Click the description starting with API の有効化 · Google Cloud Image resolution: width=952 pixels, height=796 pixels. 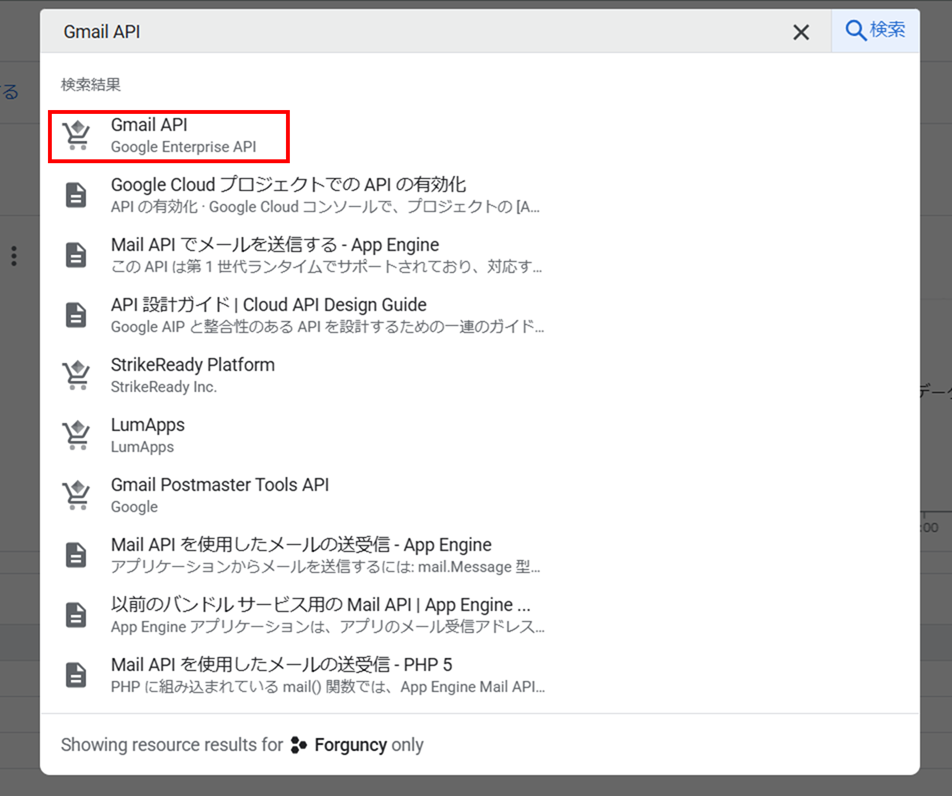[325, 207]
